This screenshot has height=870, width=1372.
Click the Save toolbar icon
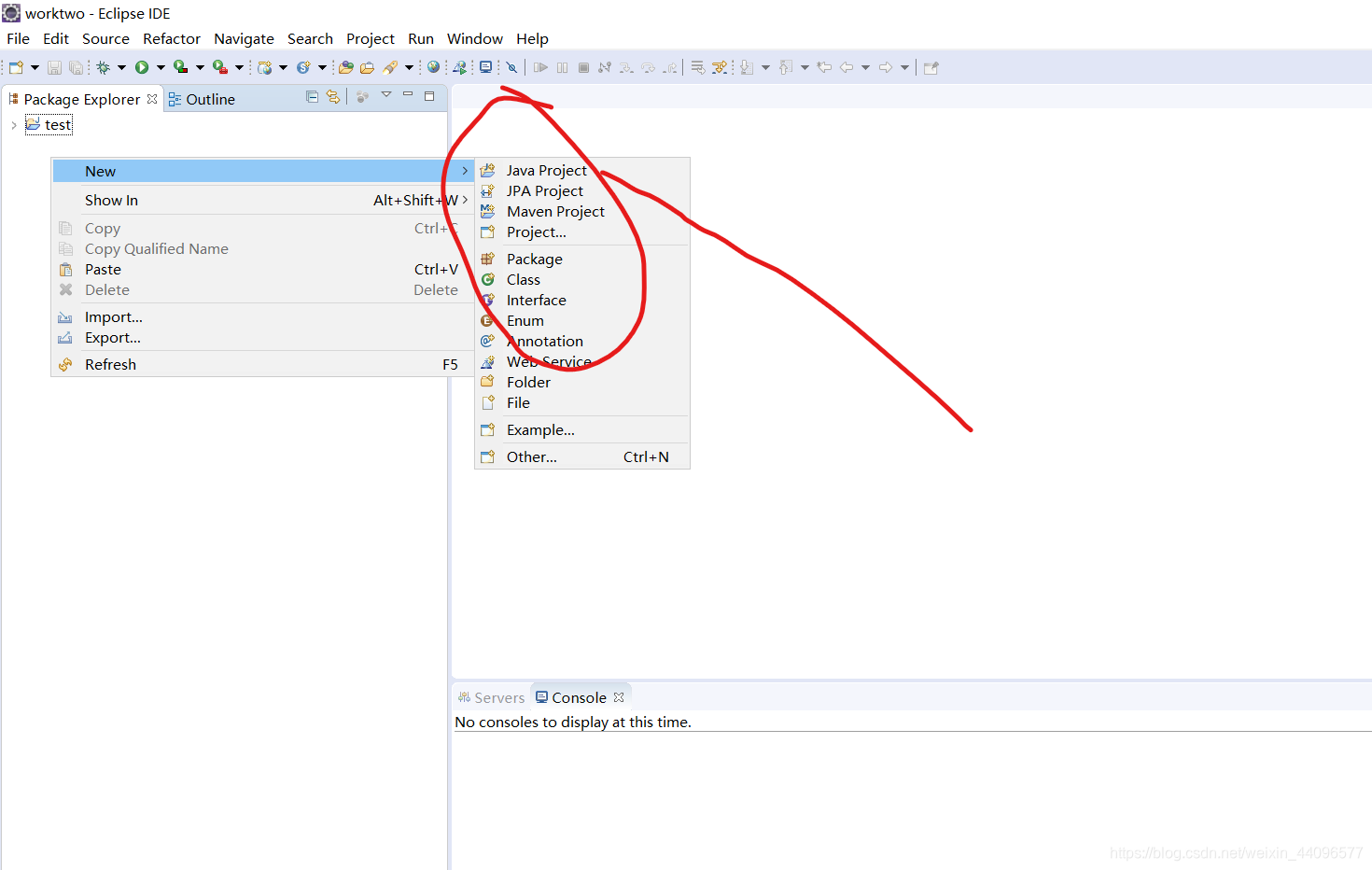54,67
